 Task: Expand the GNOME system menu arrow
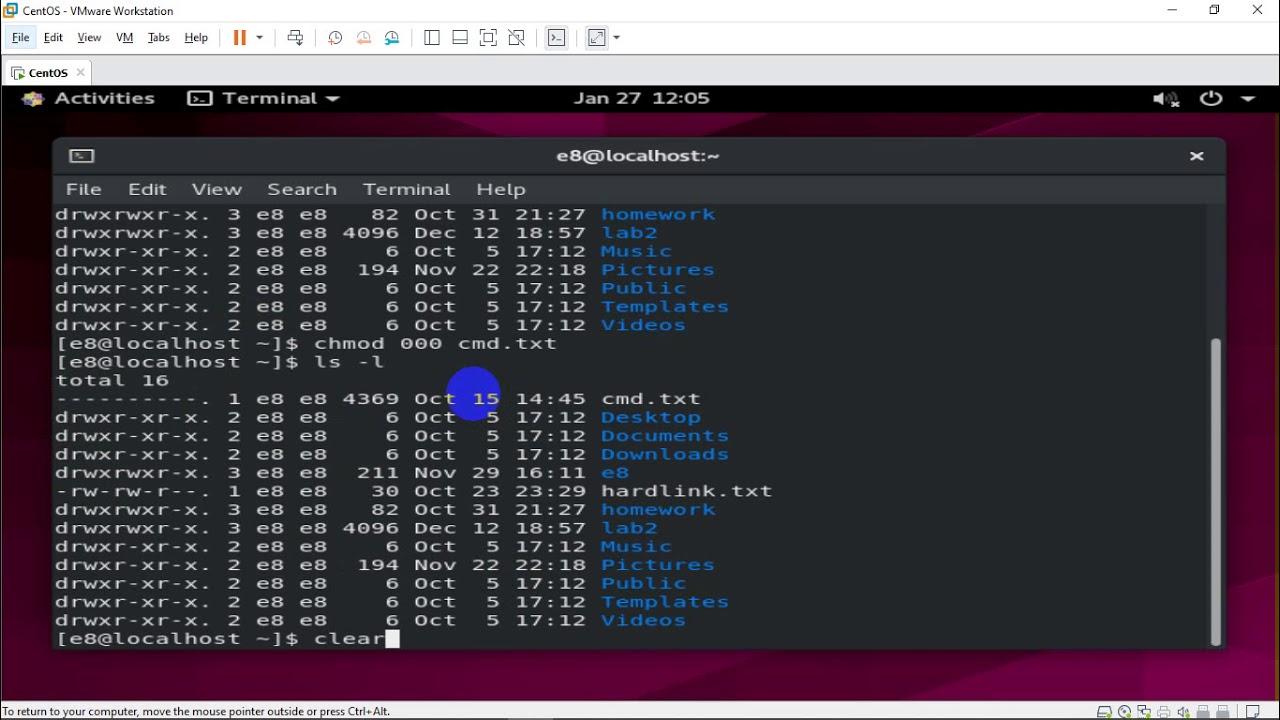coord(1248,98)
